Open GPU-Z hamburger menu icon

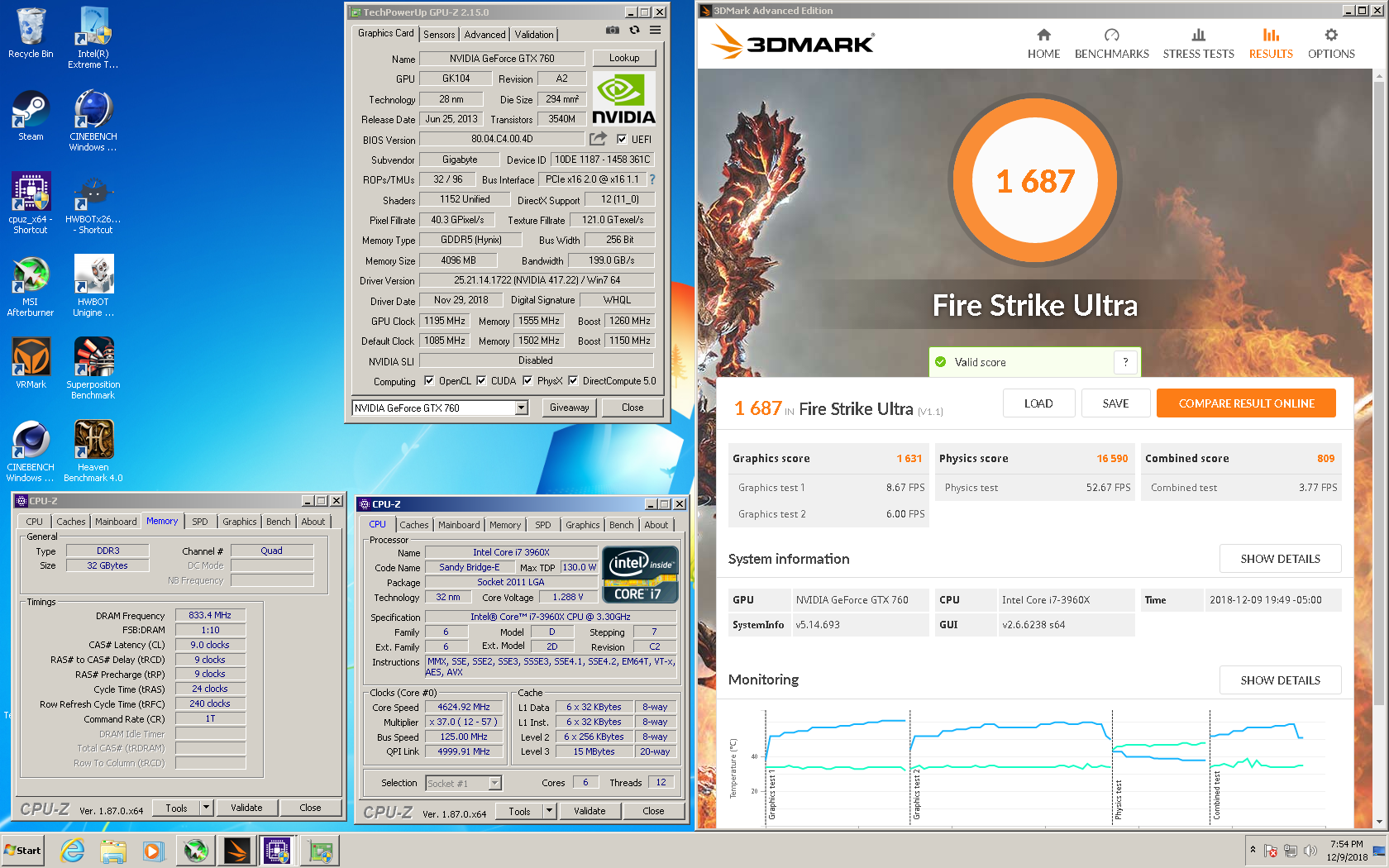tap(655, 31)
